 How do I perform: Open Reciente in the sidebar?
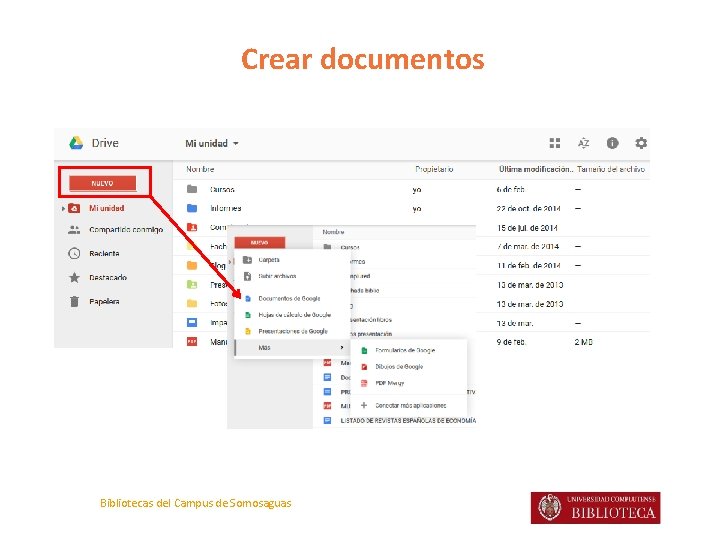coord(104,253)
